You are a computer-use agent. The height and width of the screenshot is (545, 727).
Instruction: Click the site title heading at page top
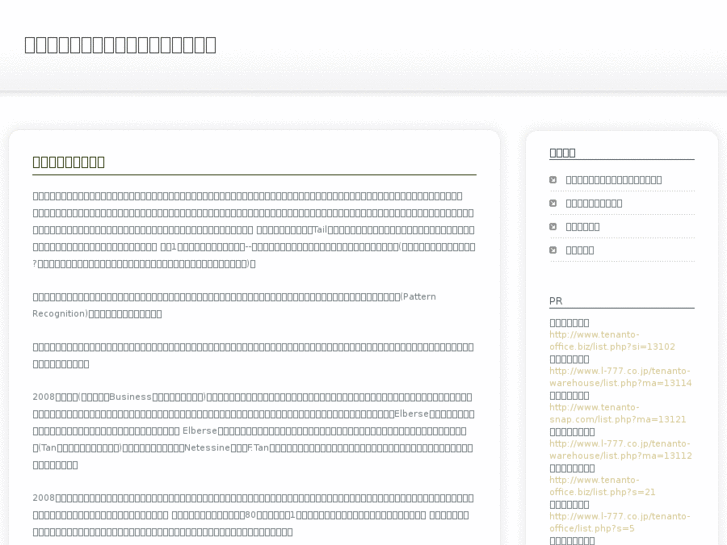(120, 45)
